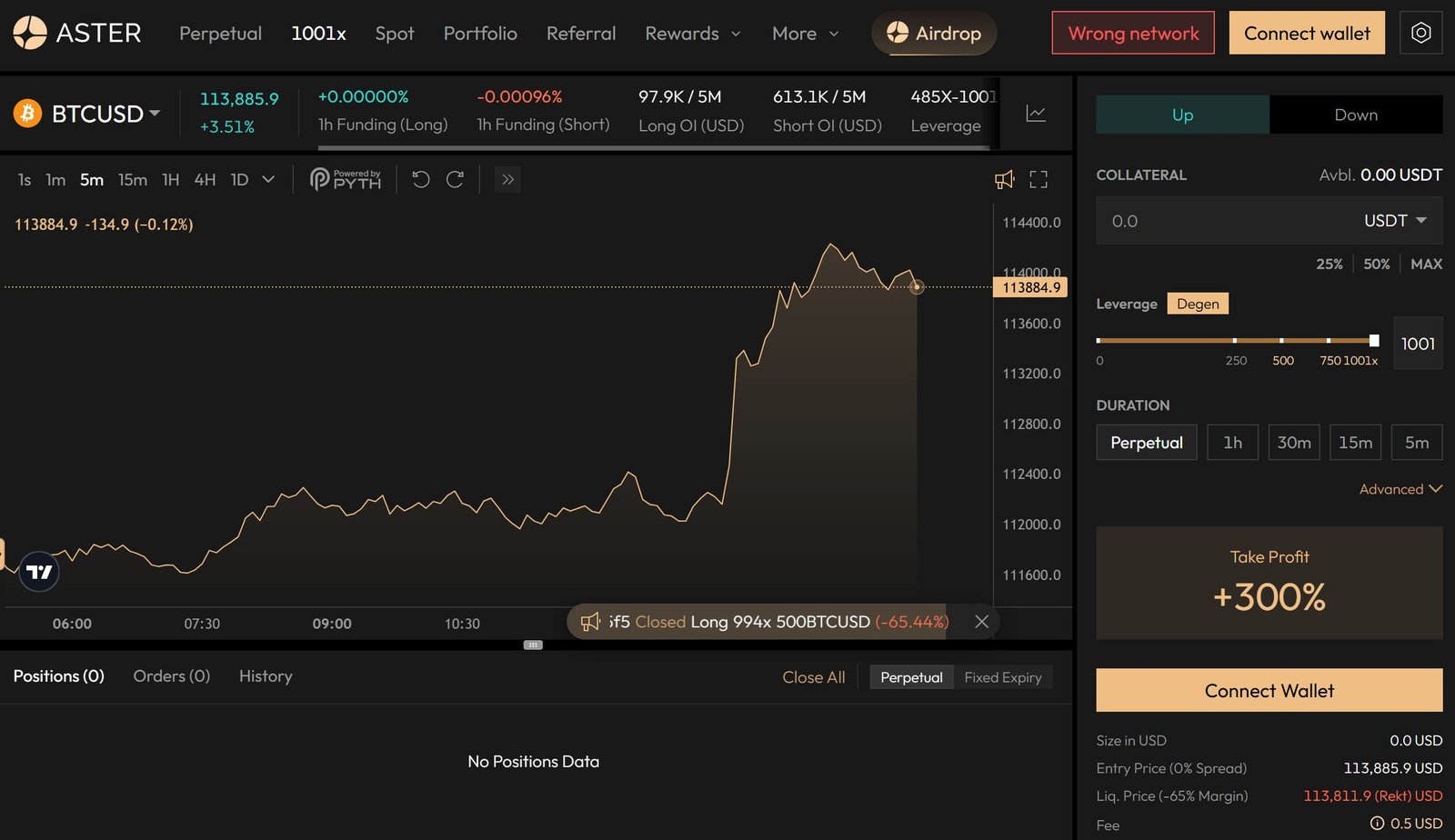Open the Spot trading page
This screenshot has width=1455, height=840.
click(394, 34)
